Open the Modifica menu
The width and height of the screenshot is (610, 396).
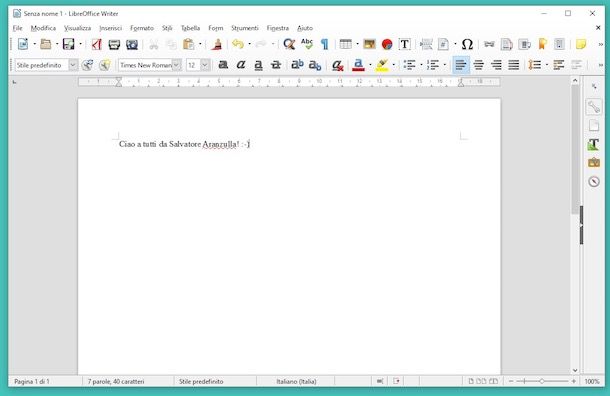tap(43, 28)
